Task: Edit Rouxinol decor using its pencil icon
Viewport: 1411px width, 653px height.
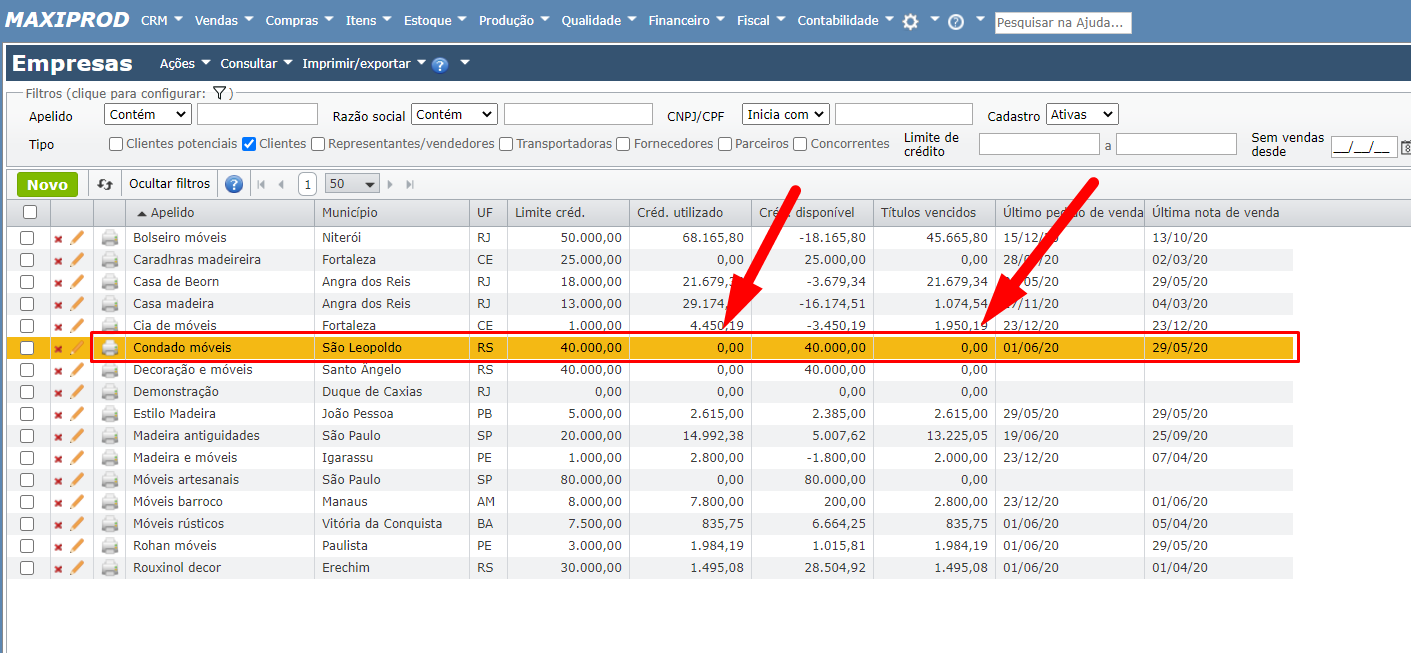Action: coord(77,568)
